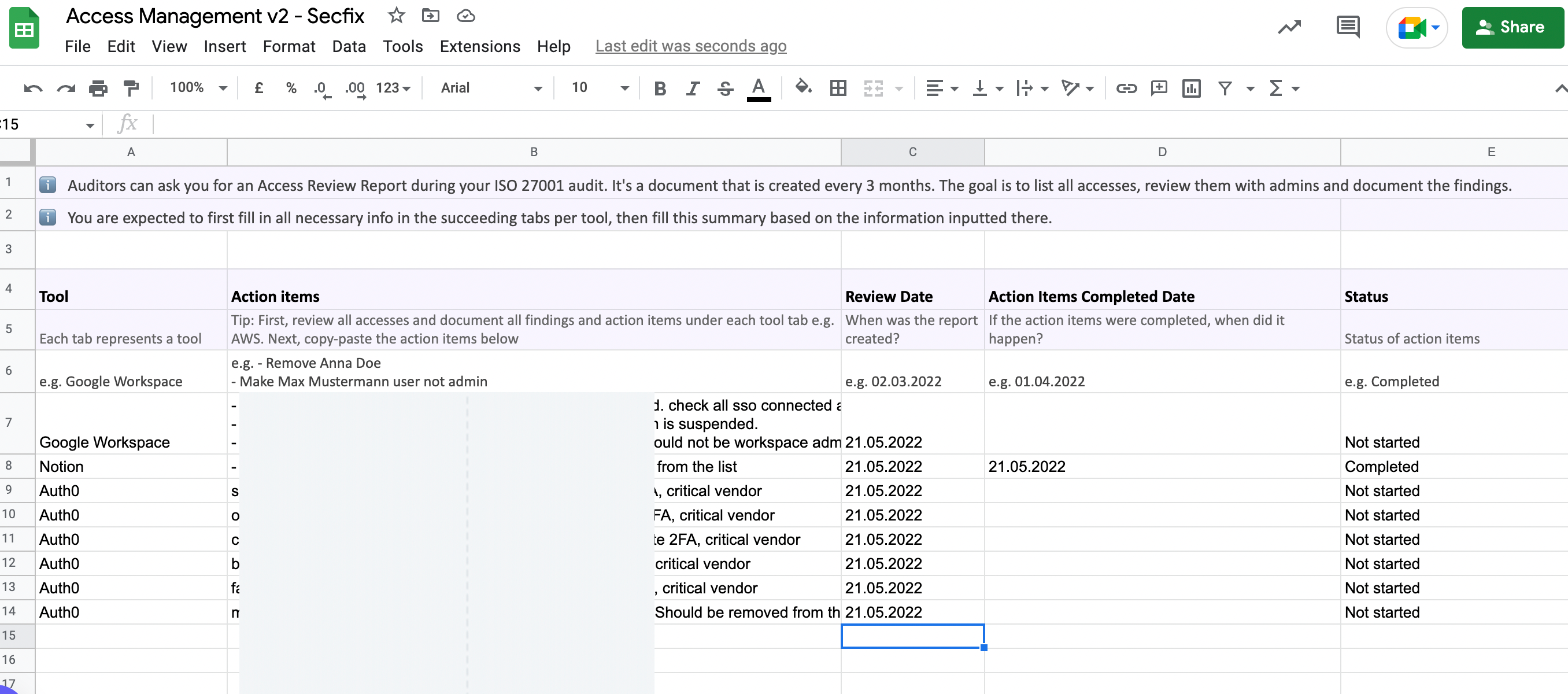Screen dimensions: 1568x694
Task: Insert a comment icon
Action: [x=1158, y=88]
